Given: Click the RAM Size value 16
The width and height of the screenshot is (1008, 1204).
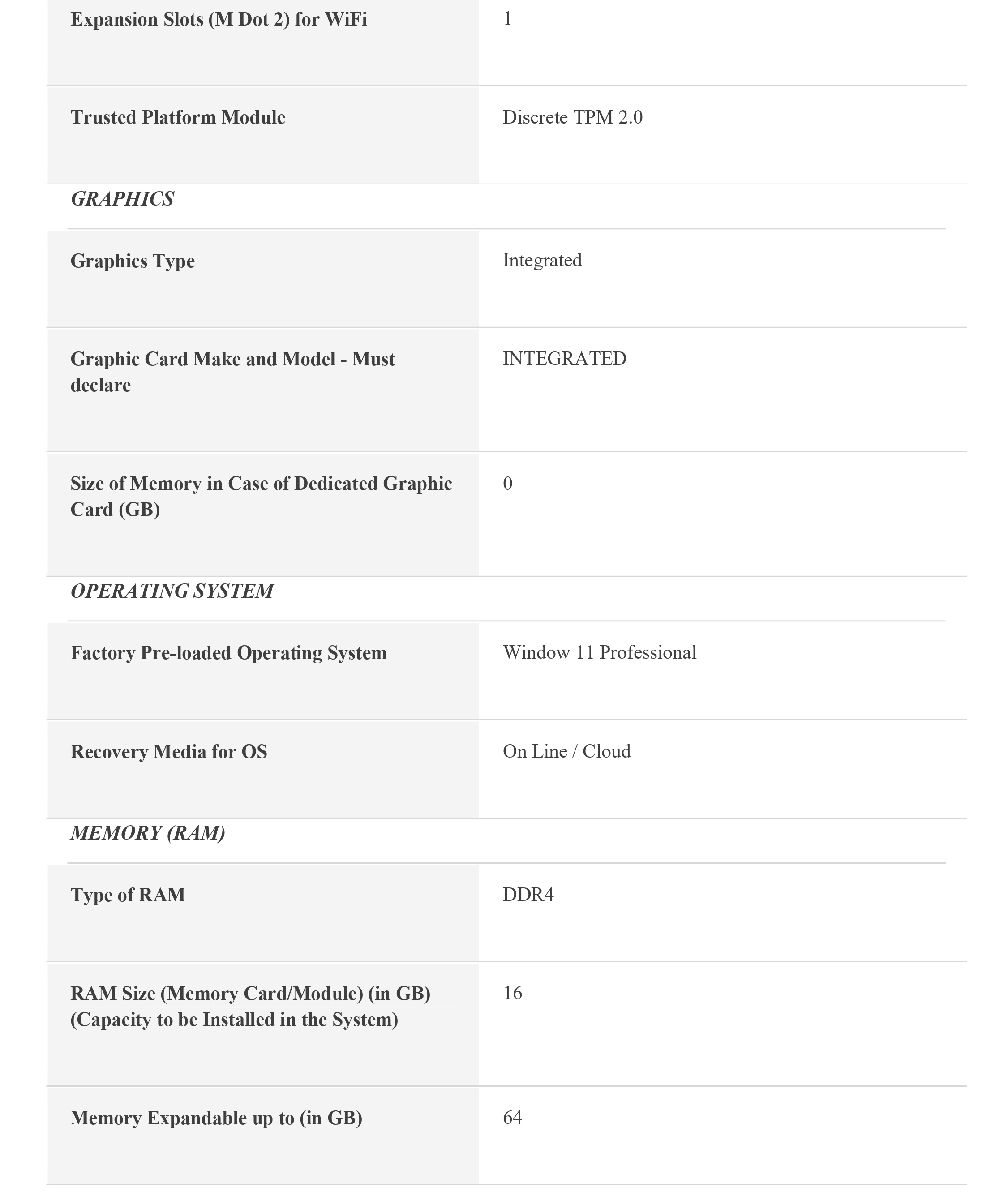Looking at the screenshot, I should (x=513, y=993).
